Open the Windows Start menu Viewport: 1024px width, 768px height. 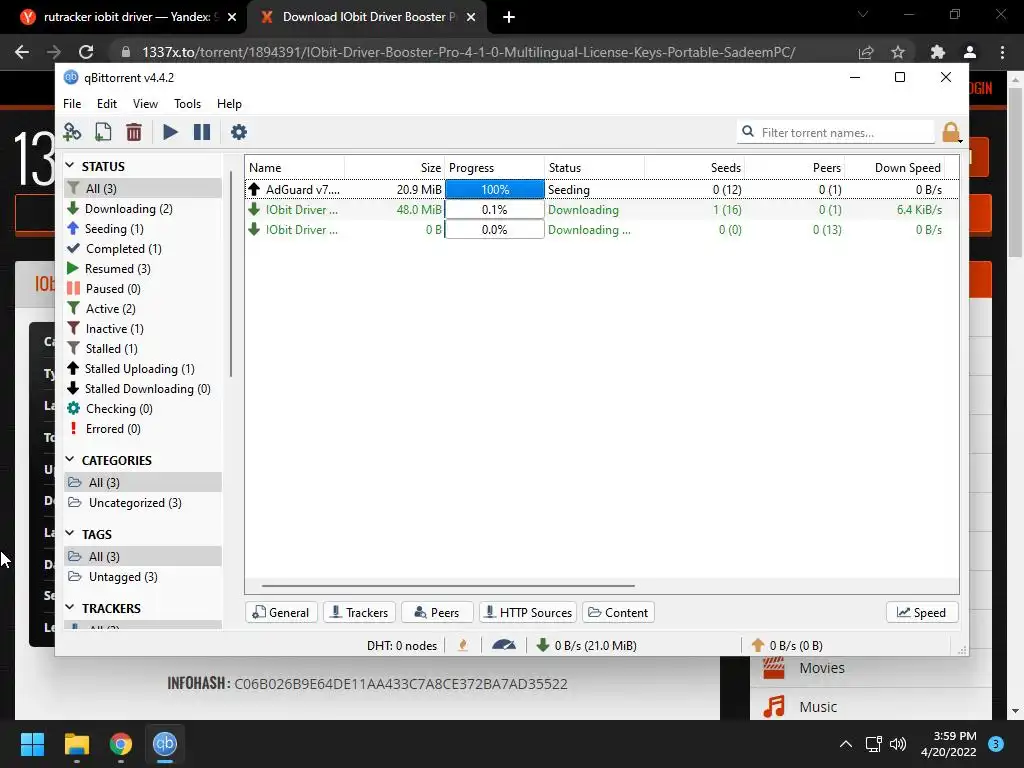click(x=32, y=744)
